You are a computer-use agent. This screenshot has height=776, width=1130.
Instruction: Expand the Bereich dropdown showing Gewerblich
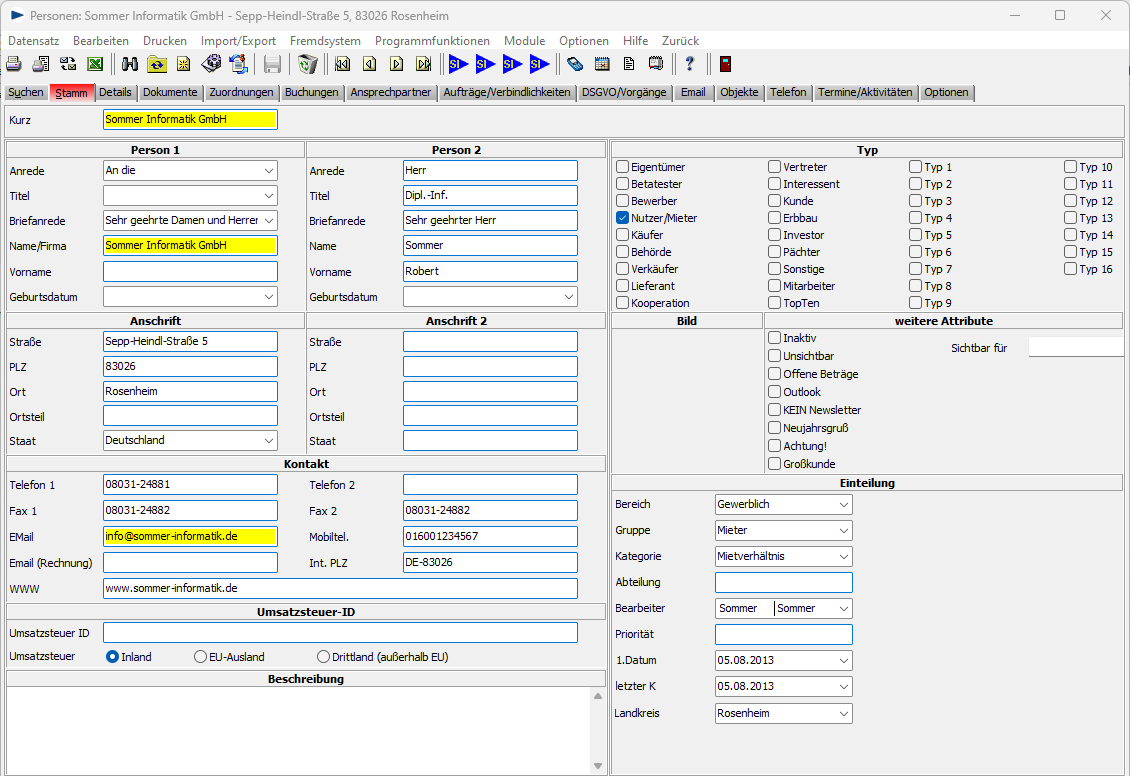[x=843, y=505]
